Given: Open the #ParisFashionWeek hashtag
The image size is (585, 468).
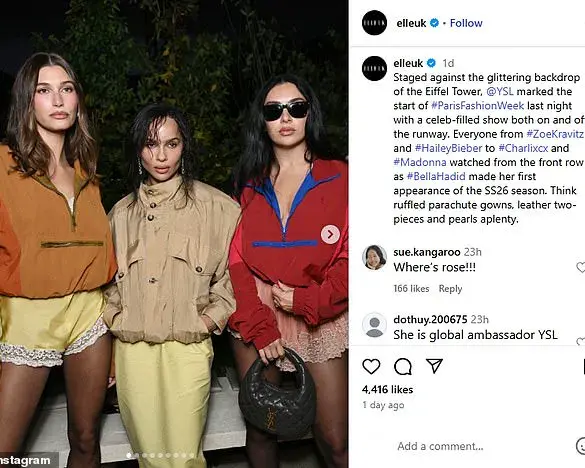Looking at the screenshot, I should pos(478,106).
